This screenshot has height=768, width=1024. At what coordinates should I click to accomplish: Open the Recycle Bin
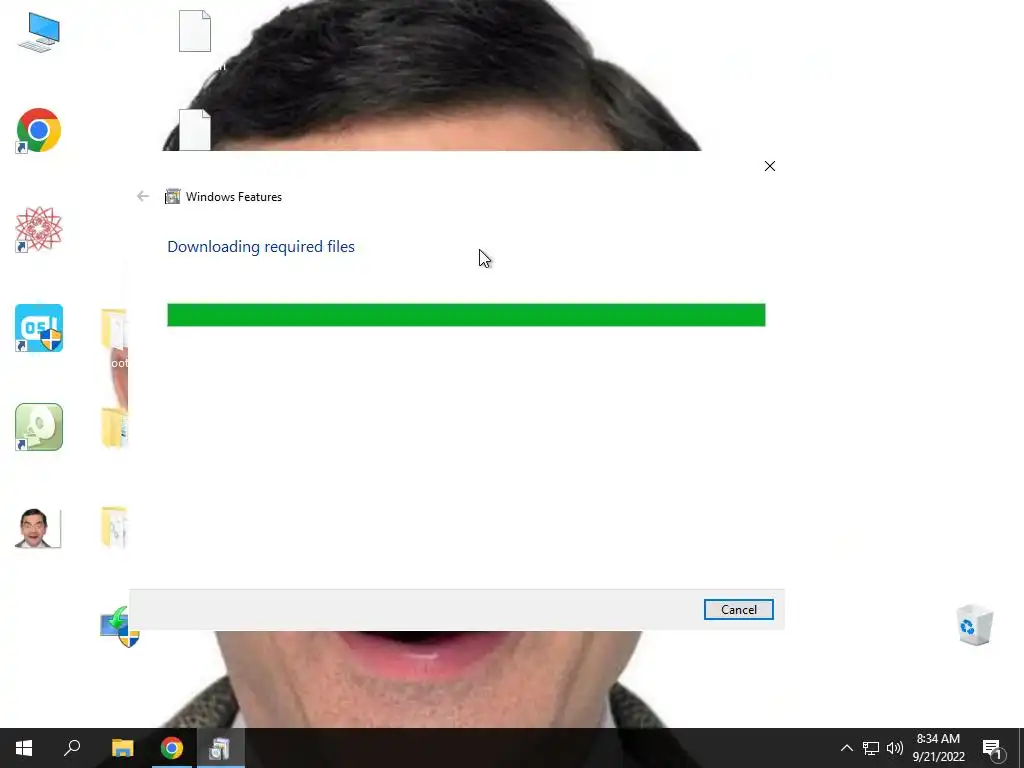point(974,624)
